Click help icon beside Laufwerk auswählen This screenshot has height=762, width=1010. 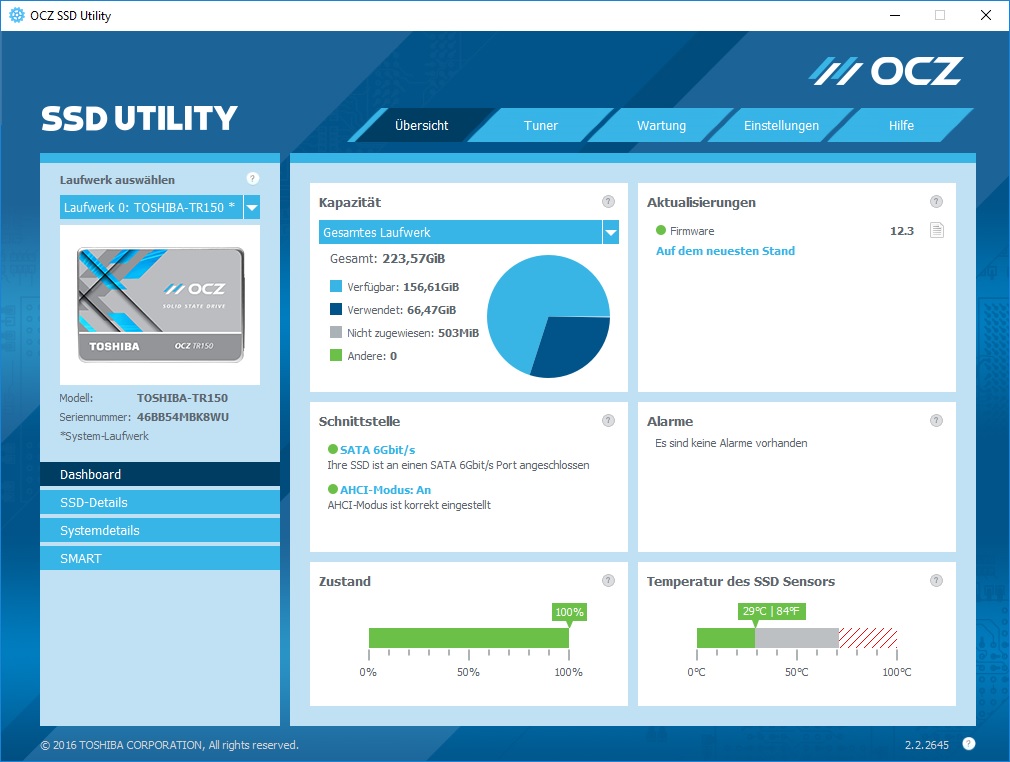252,179
